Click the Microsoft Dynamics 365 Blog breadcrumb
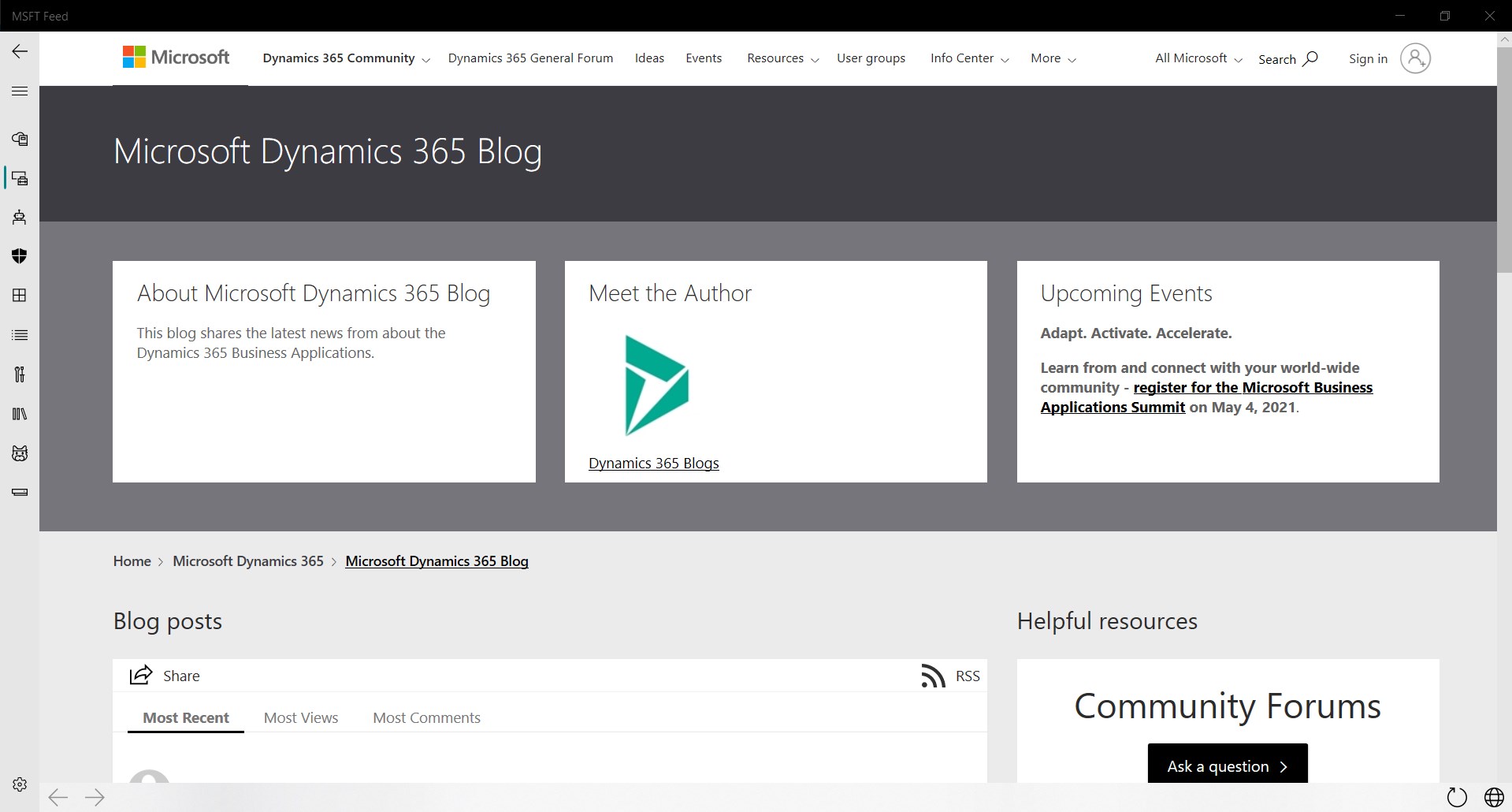Viewport: 1512px width, 812px height. pyautogui.click(x=437, y=561)
